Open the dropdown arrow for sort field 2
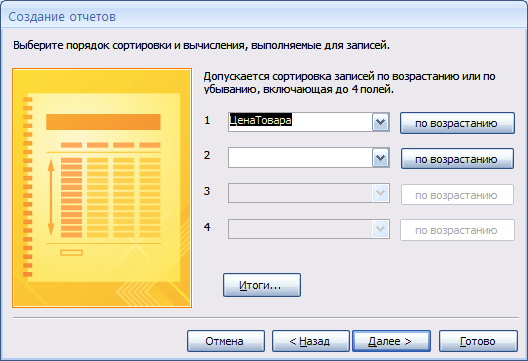The width and height of the screenshot is (528, 361). (381, 158)
